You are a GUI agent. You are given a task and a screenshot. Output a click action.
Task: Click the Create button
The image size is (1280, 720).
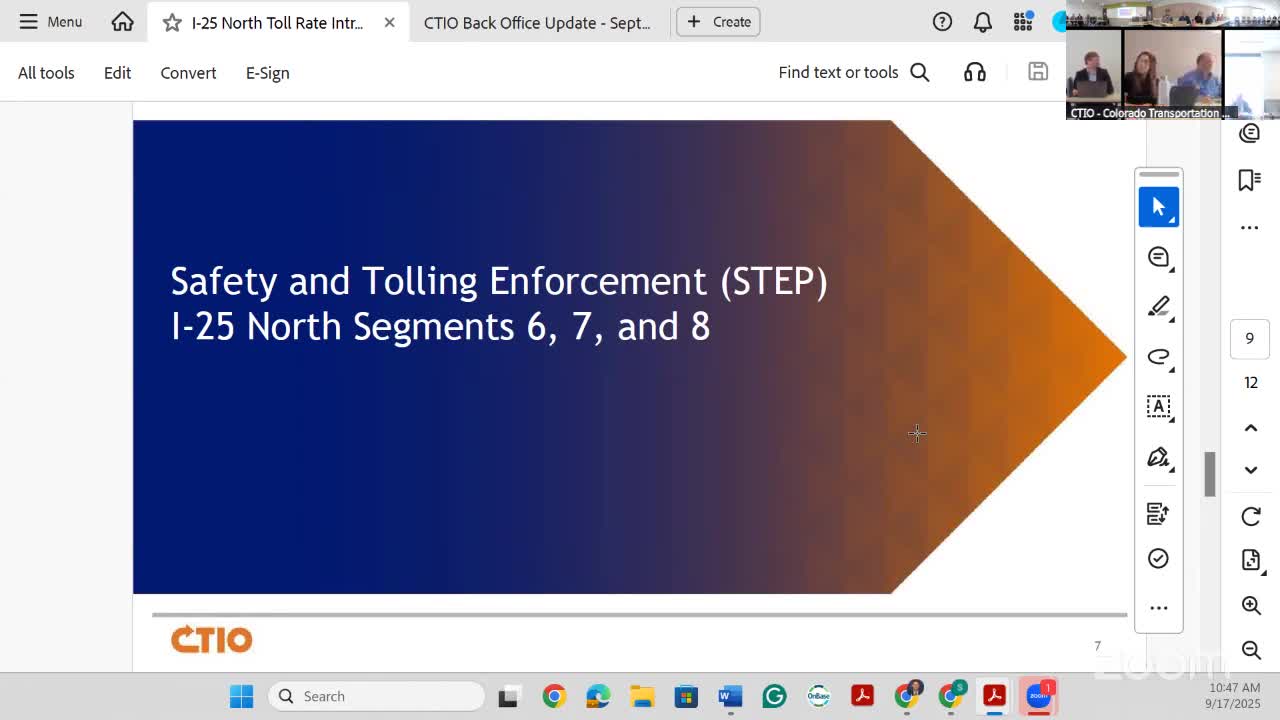pos(718,22)
